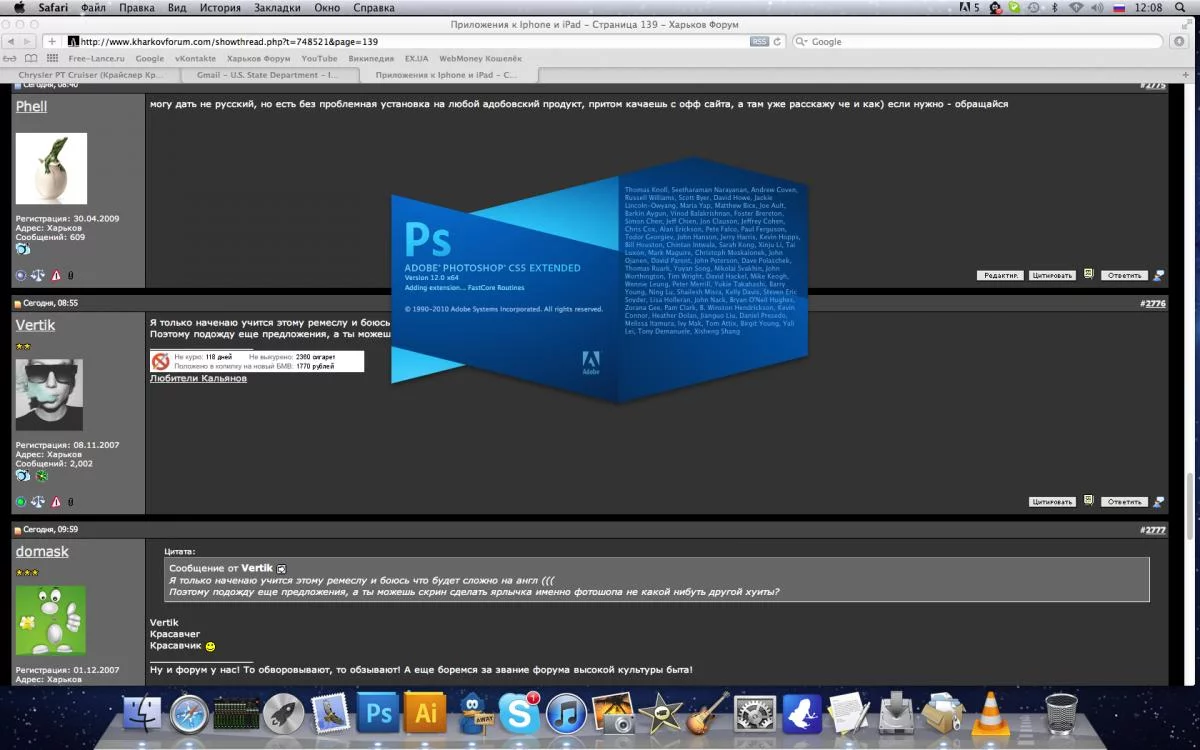Open Photoshop from the Dock
Viewport: 1200px width, 750px height.
378,713
